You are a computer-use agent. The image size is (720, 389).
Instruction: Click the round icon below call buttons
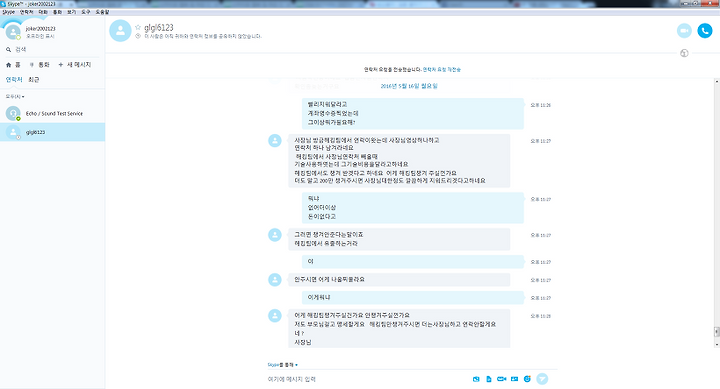(x=684, y=53)
